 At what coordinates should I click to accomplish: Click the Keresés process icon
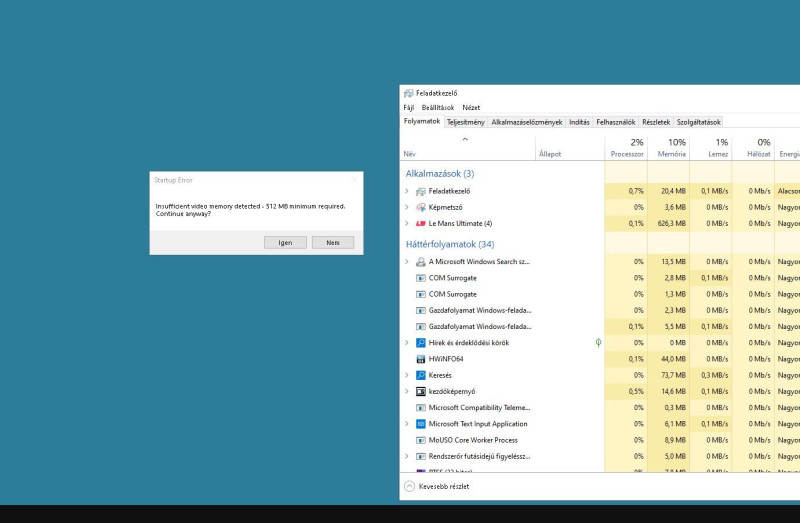(420, 376)
